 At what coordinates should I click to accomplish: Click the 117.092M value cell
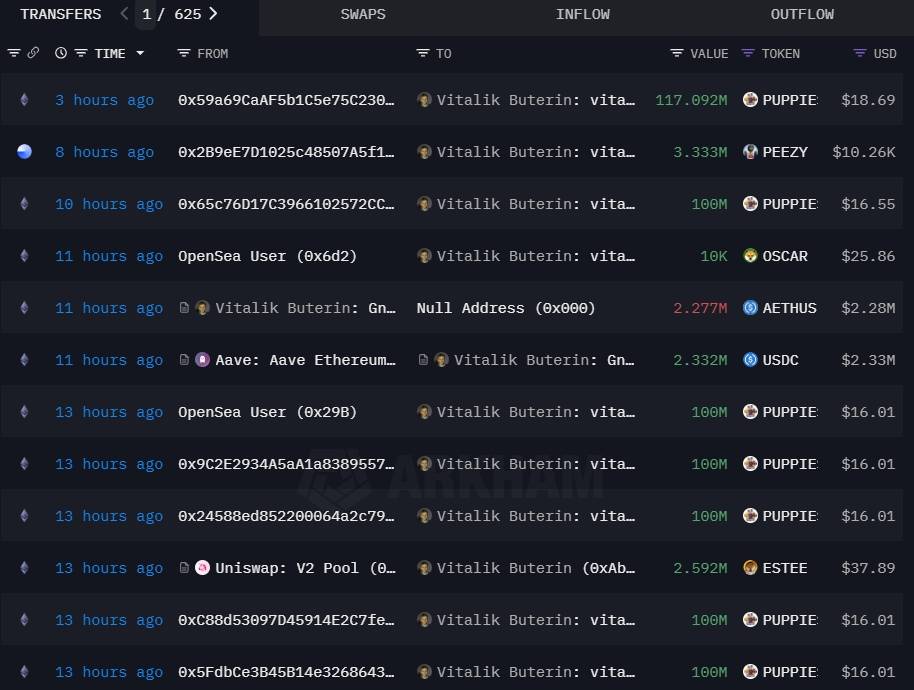click(691, 100)
